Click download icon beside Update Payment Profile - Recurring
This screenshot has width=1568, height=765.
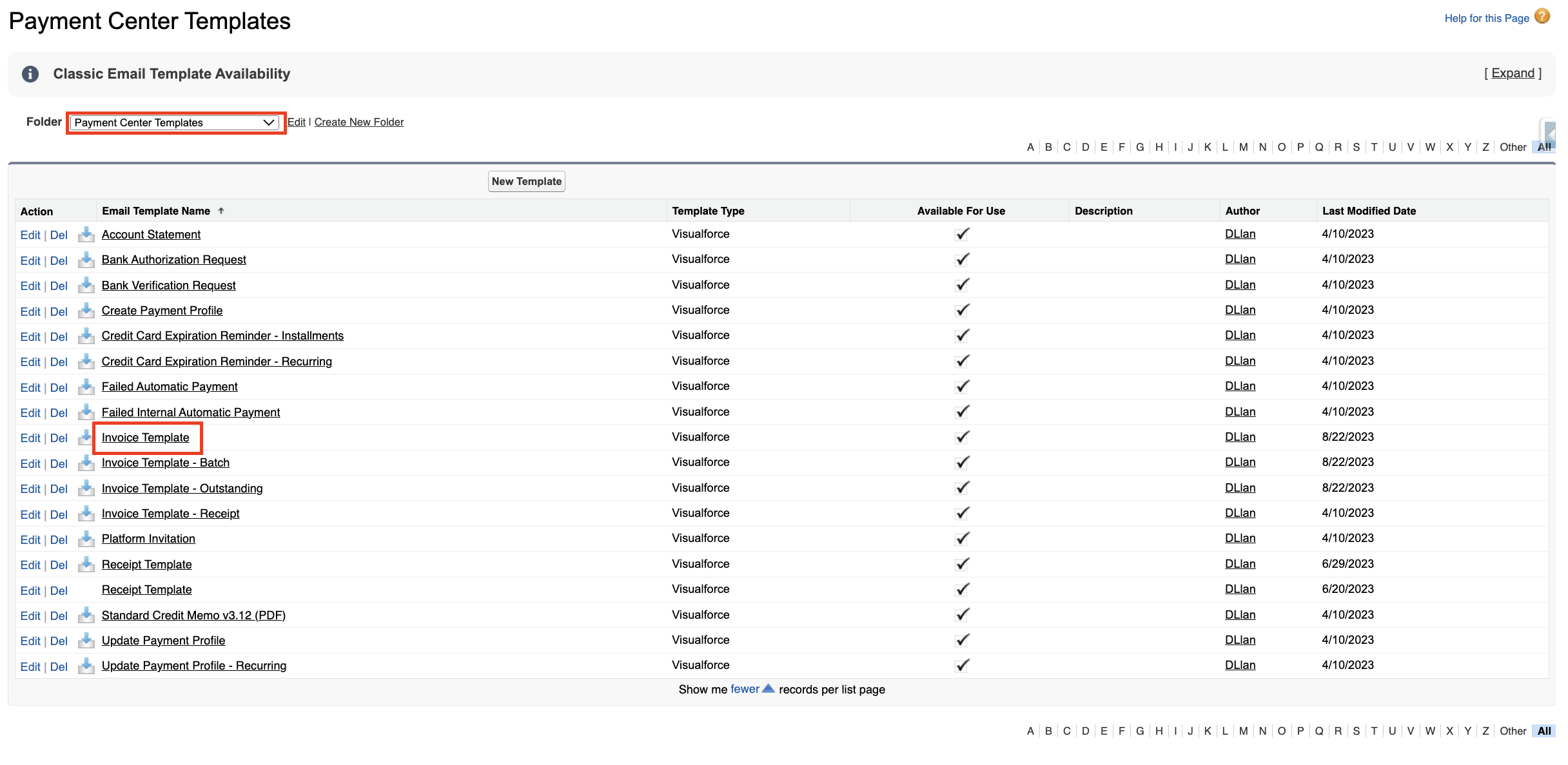pyautogui.click(x=86, y=666)
